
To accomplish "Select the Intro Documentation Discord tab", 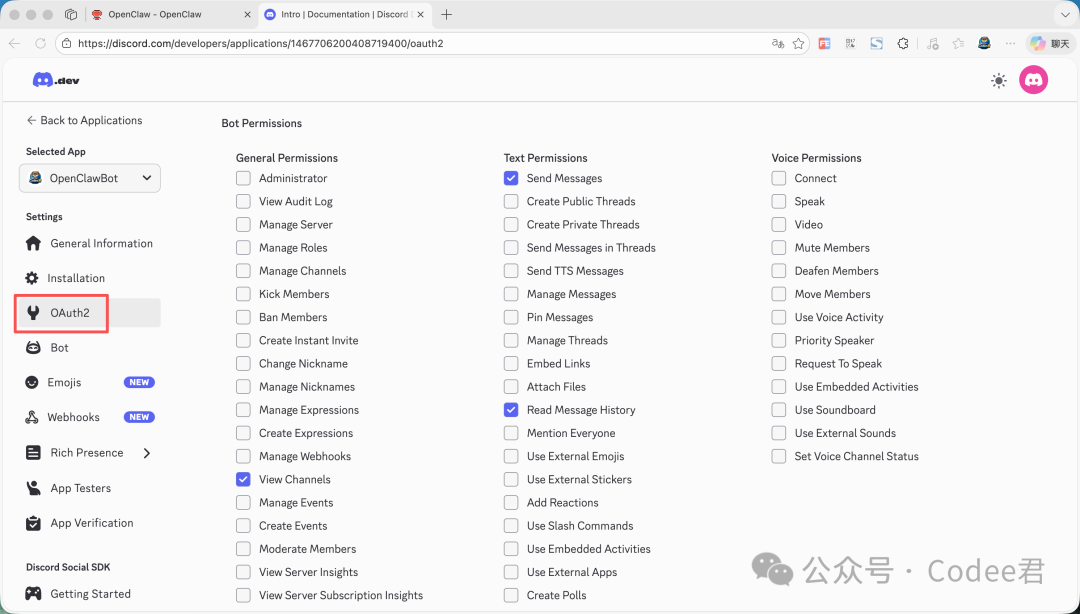I will click(346, 14).
